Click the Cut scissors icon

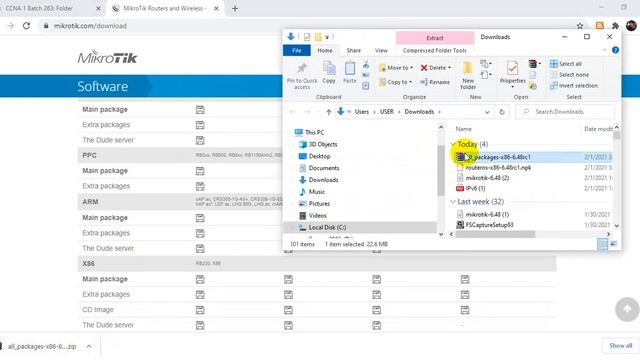(366, 64)
